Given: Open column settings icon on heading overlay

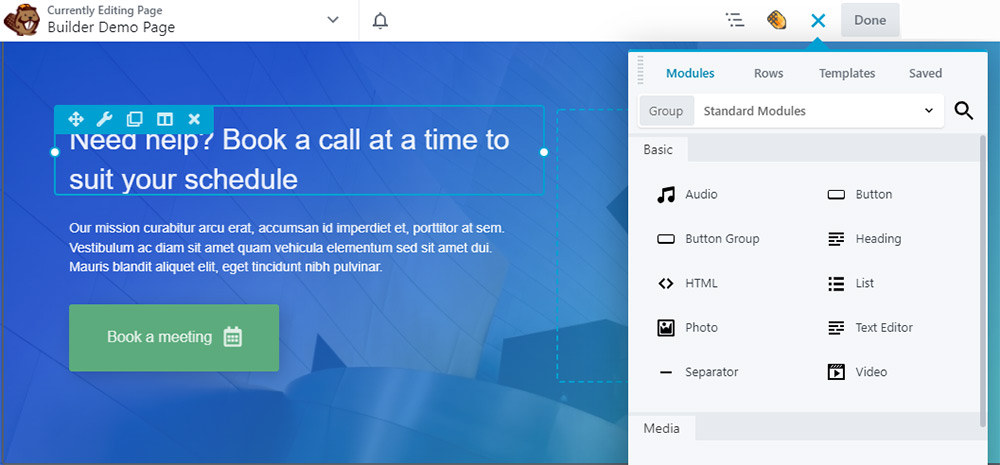Looking at the screenshot, I should (165, 119).
